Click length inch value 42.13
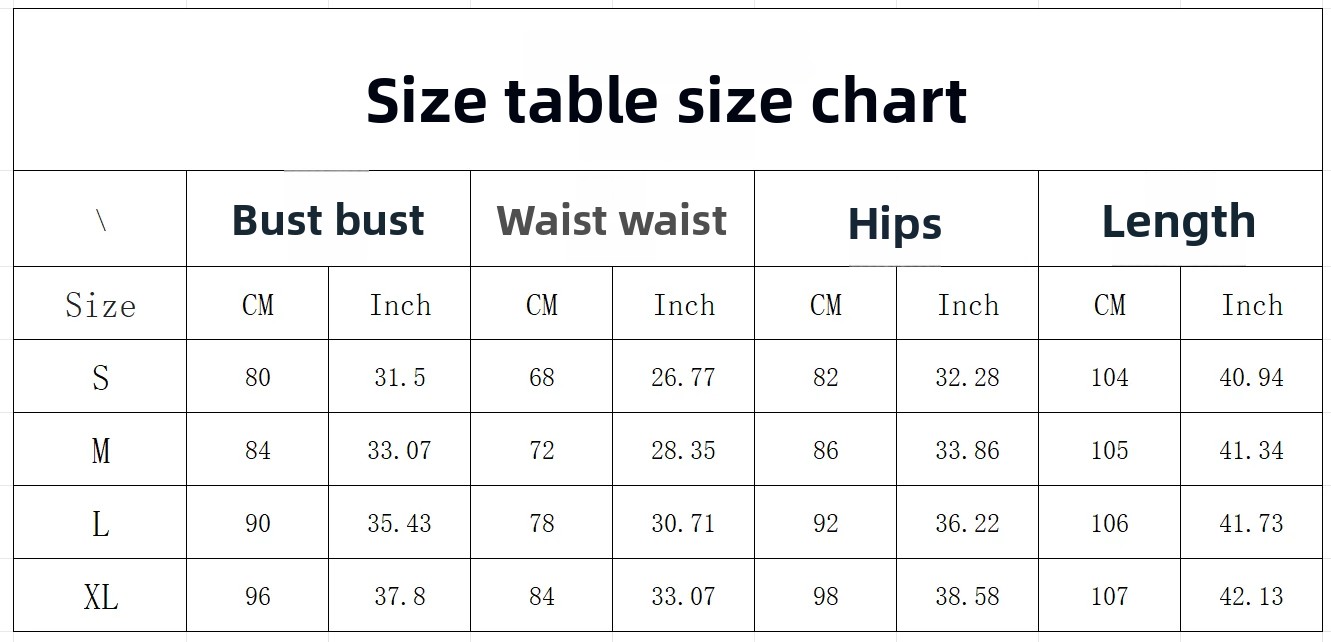 [x=1252, y=596]
